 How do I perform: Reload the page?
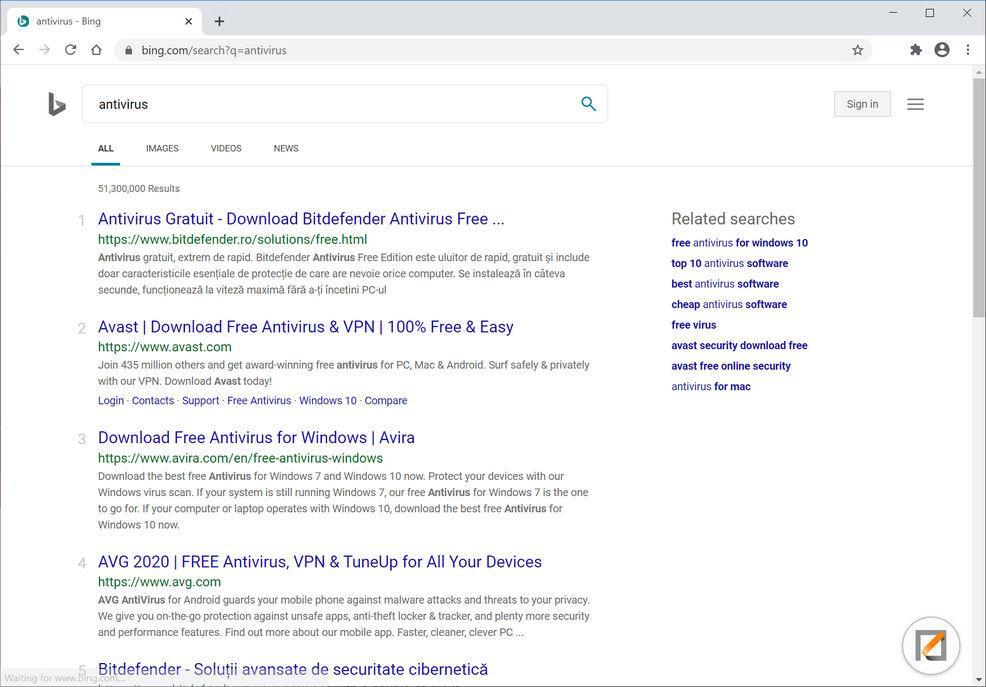pos(70,50)
